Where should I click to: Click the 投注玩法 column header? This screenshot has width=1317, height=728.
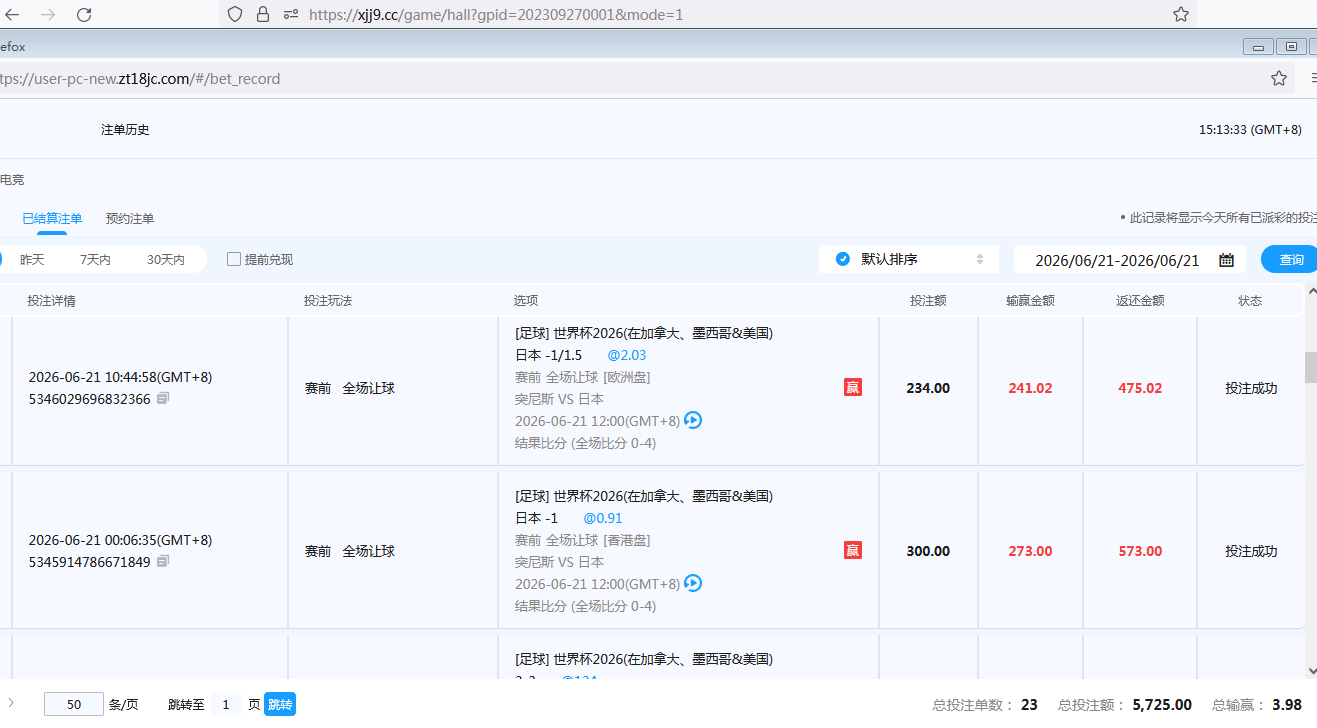coord(328,301)
